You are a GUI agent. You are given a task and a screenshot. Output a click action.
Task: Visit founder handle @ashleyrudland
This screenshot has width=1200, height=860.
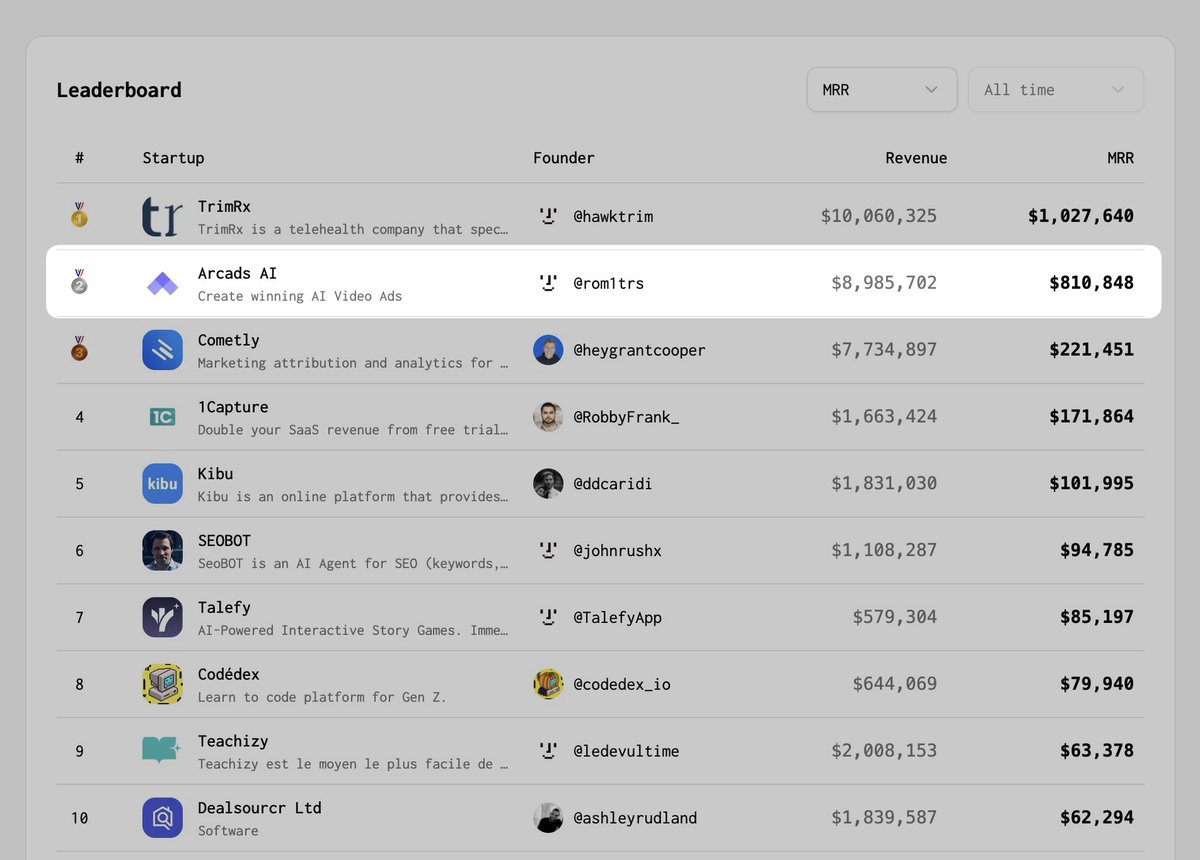coord(635,818)
